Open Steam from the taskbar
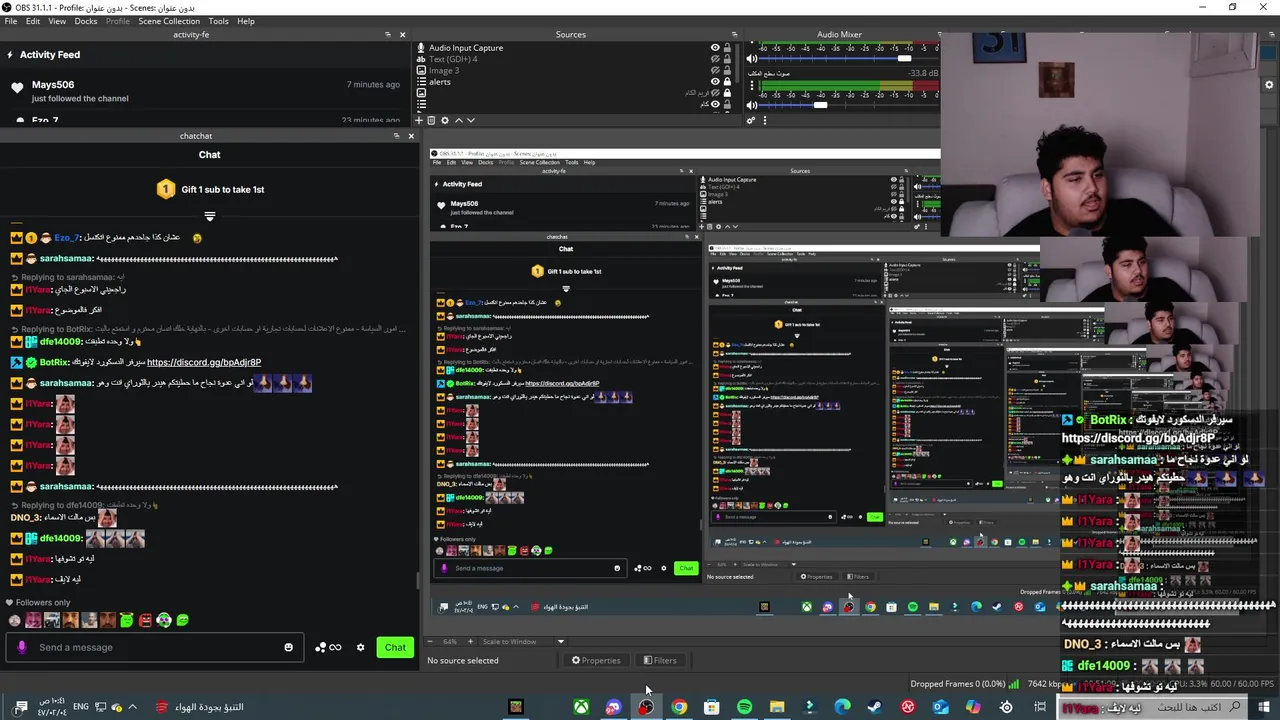1280x720 pixels. pyautogui.click(x=875, y=707)
